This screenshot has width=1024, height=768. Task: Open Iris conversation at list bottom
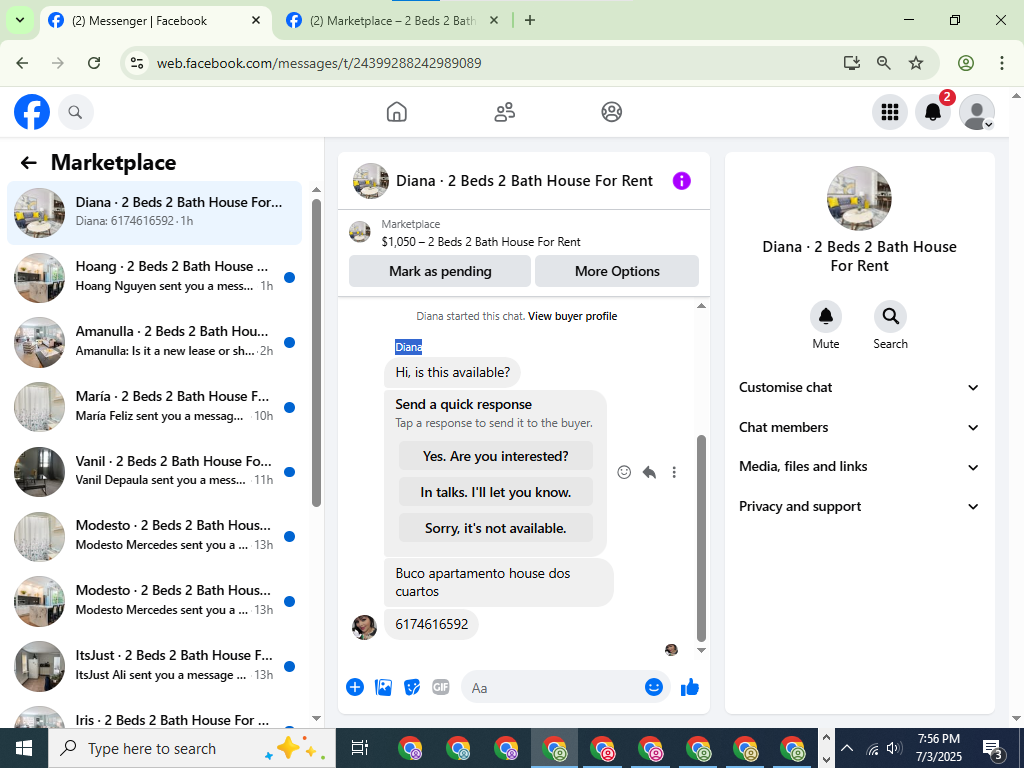154,717
